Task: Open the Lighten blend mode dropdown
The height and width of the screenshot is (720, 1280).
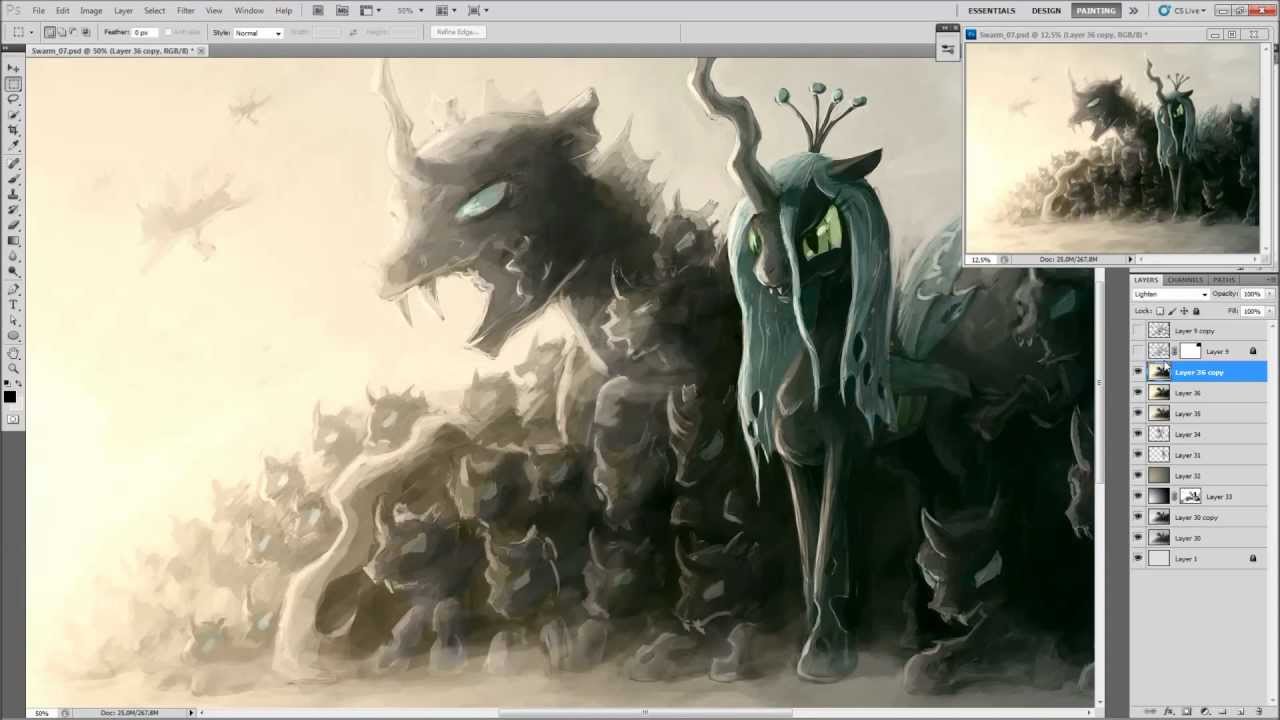Action: [x=1170, y=294]
